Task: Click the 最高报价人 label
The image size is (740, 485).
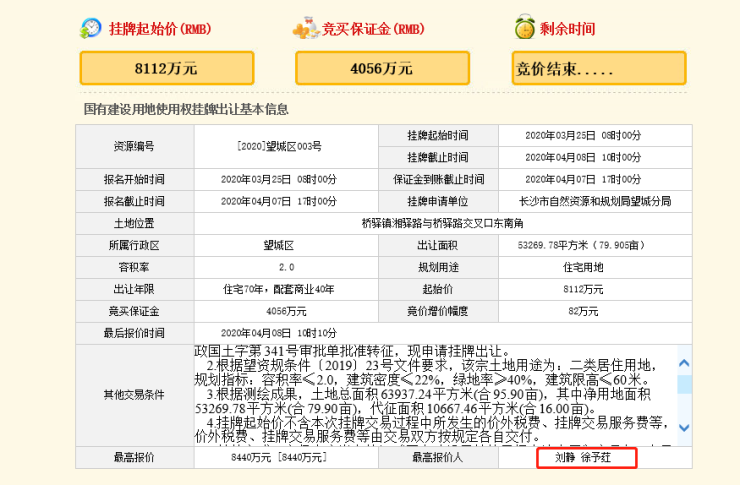Action: point(438,457)
